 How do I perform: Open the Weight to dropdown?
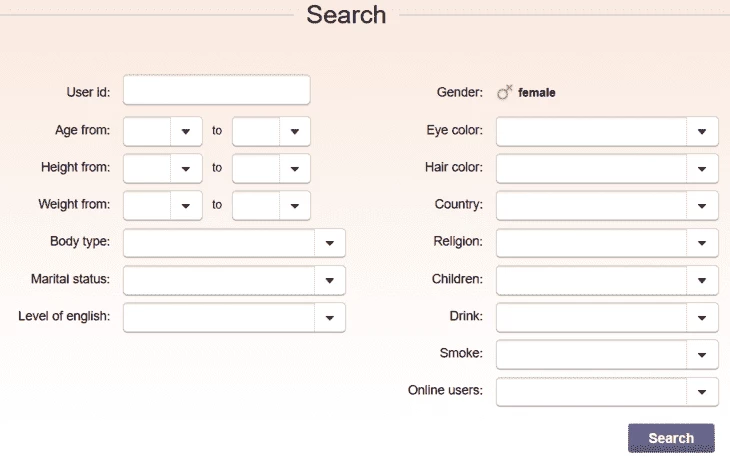click(271, 205)
